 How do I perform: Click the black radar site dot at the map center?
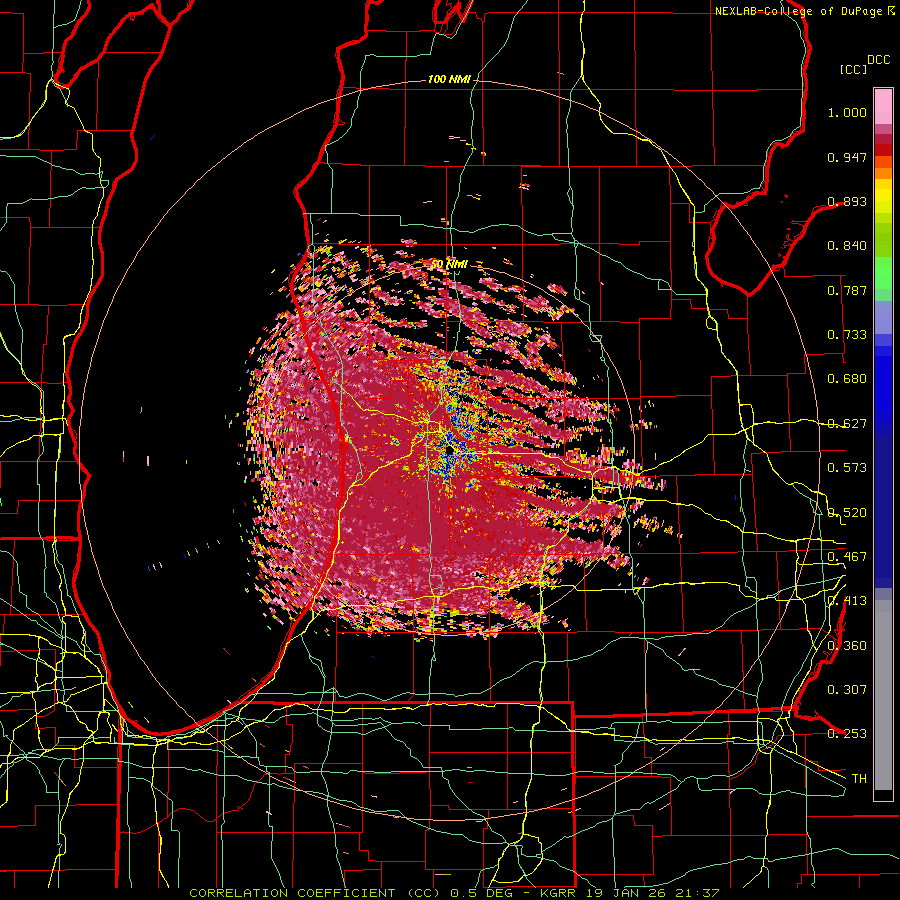click(x=450, y=451)
